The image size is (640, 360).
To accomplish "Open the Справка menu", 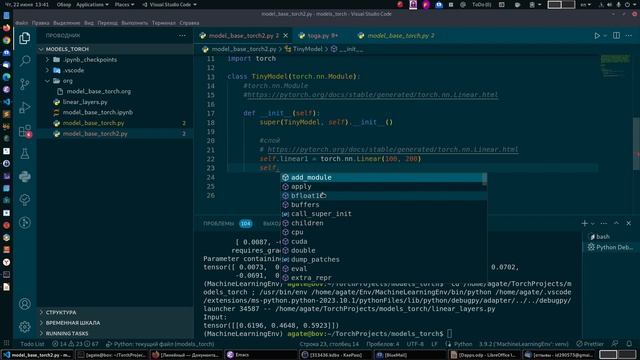I will 189,23.
